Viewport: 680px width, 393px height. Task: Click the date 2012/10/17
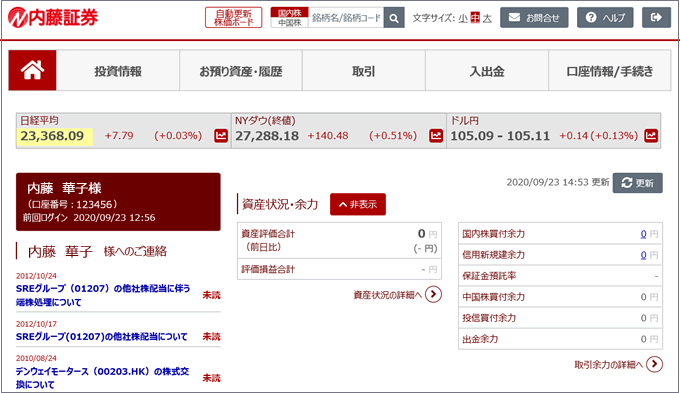pyautogui.click(x=36, y=324)
